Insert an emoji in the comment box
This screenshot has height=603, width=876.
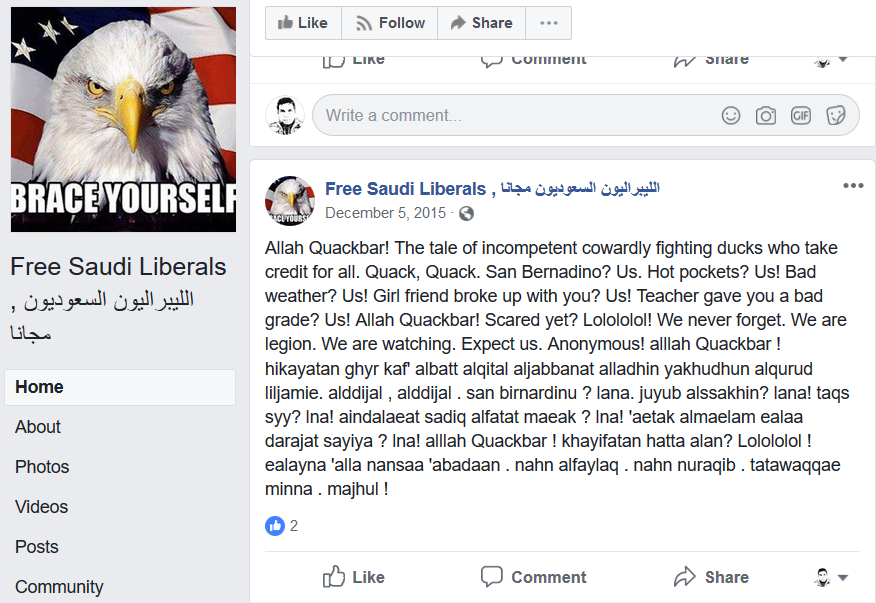pyautogui.click(x=731, y=116)
